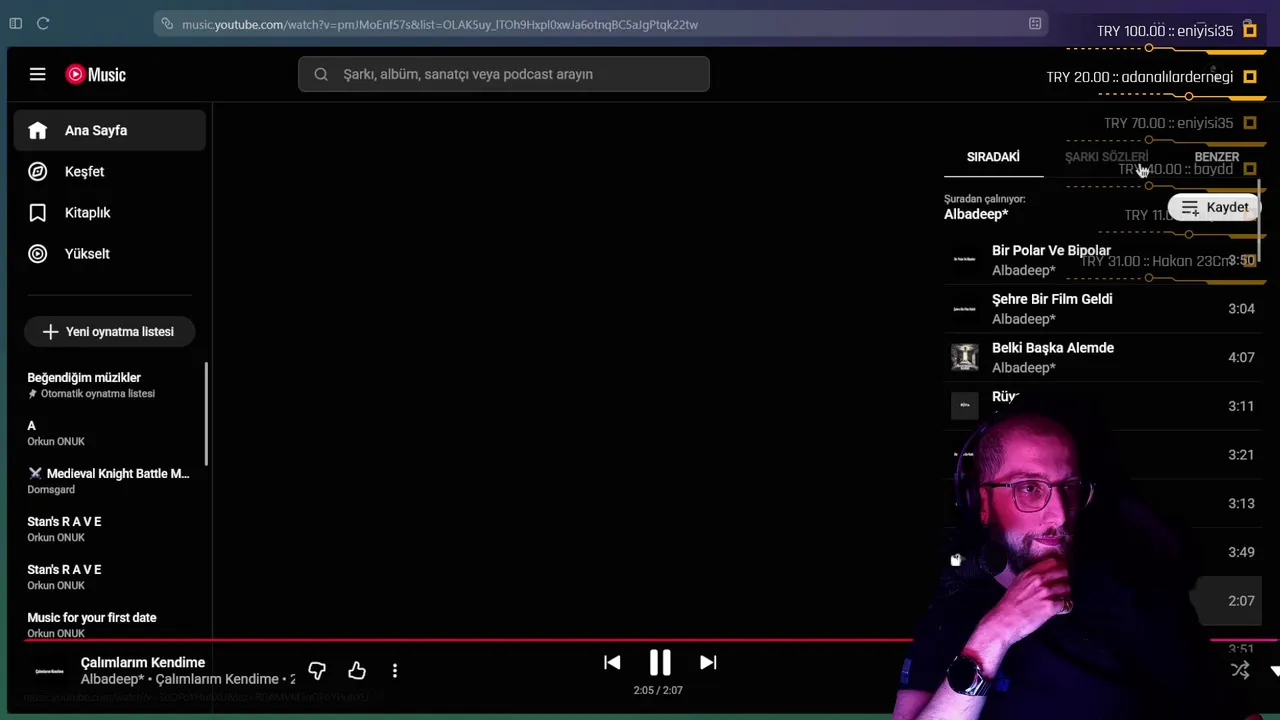Screen dimensions: 1280x720
Task: Play Belki Başka Alemde track
Action: 1103,357
